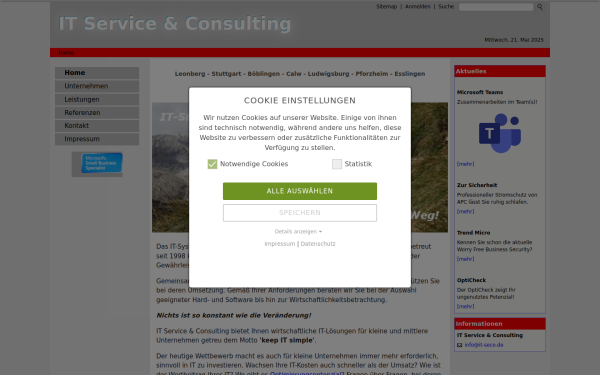Open the Referenzen menu item
The height and width of the screenshot is (375, 600).
[x=97, y=112]
